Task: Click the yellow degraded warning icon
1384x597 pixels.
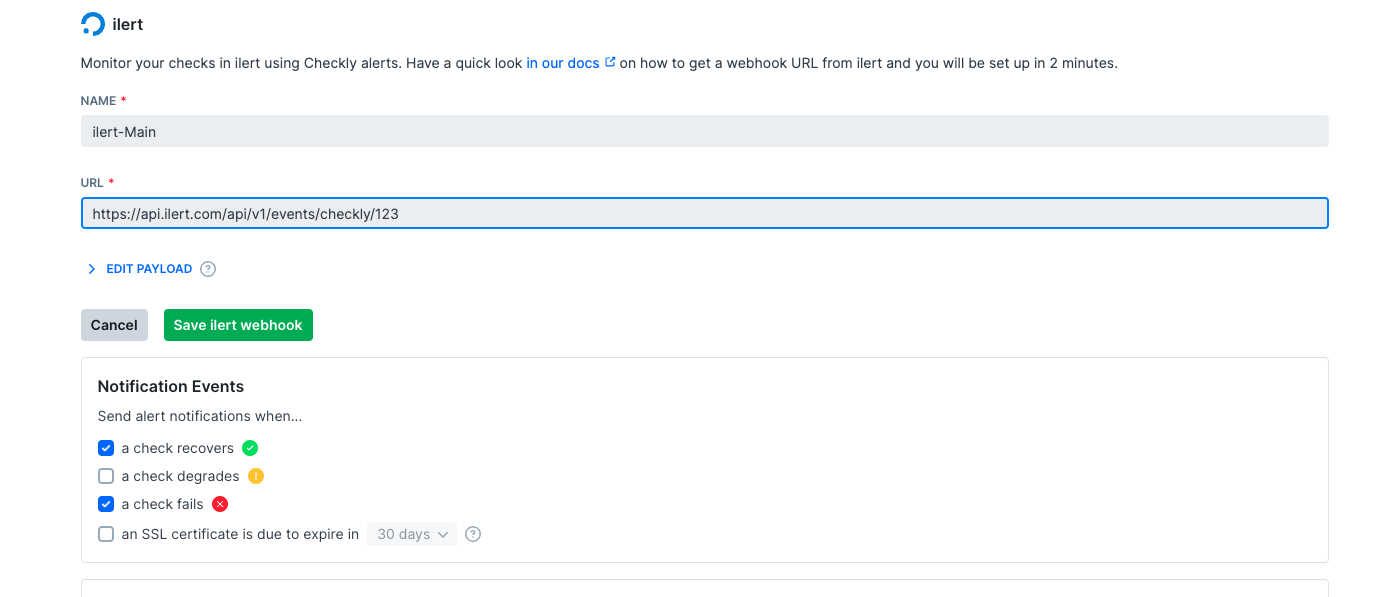Action: coord(256,476)
